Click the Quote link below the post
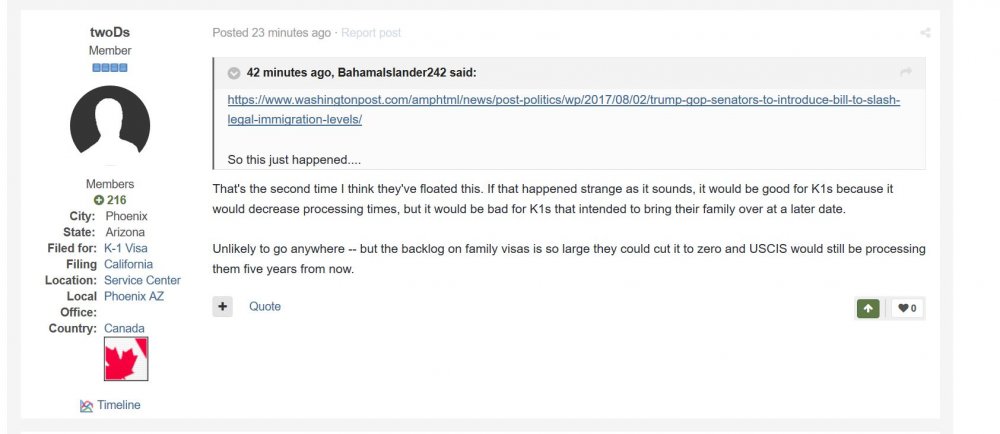The height and width of the screenshot is (434, 1000). (x=265, y=307)
